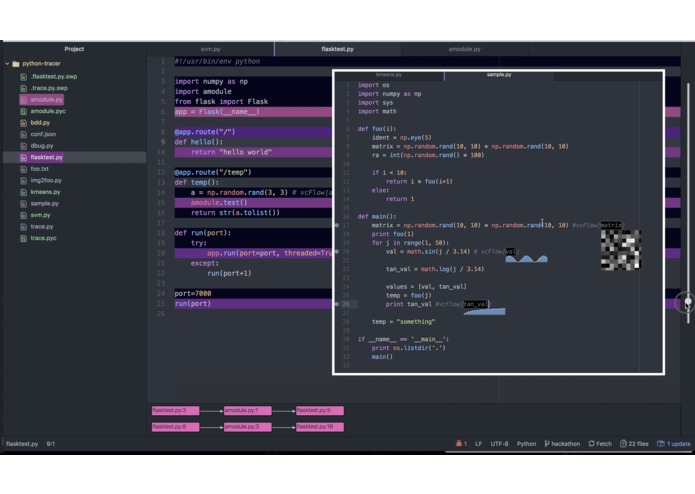695x494 pixels.
Task: Click the hackathon branch name
Action: pyautogui.click(x=566, y=443)
